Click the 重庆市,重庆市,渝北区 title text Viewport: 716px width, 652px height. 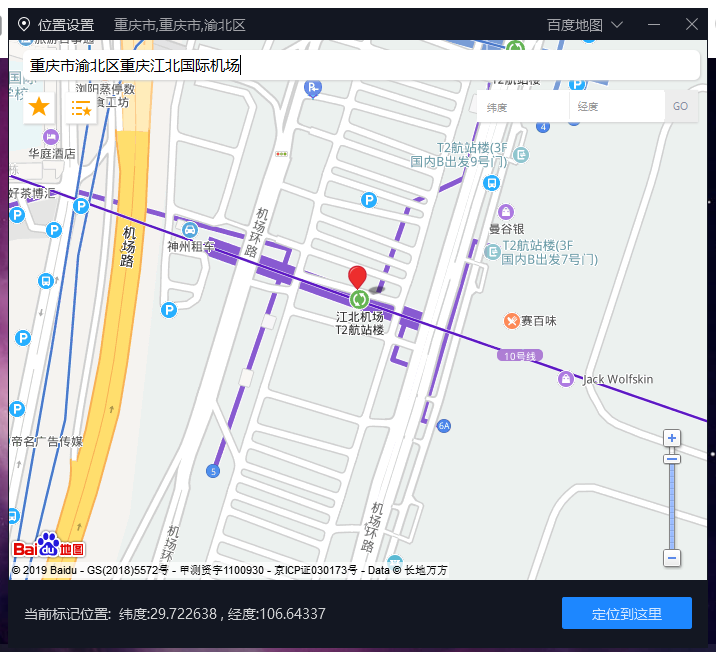point(179,25)
